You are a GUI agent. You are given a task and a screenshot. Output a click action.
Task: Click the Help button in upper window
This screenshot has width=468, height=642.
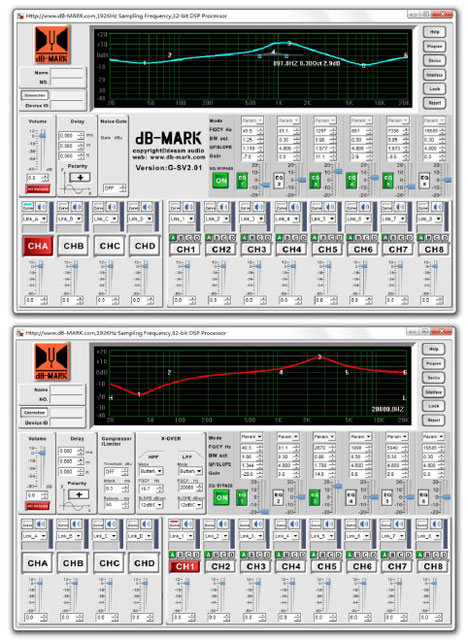[x=434, y=32]
